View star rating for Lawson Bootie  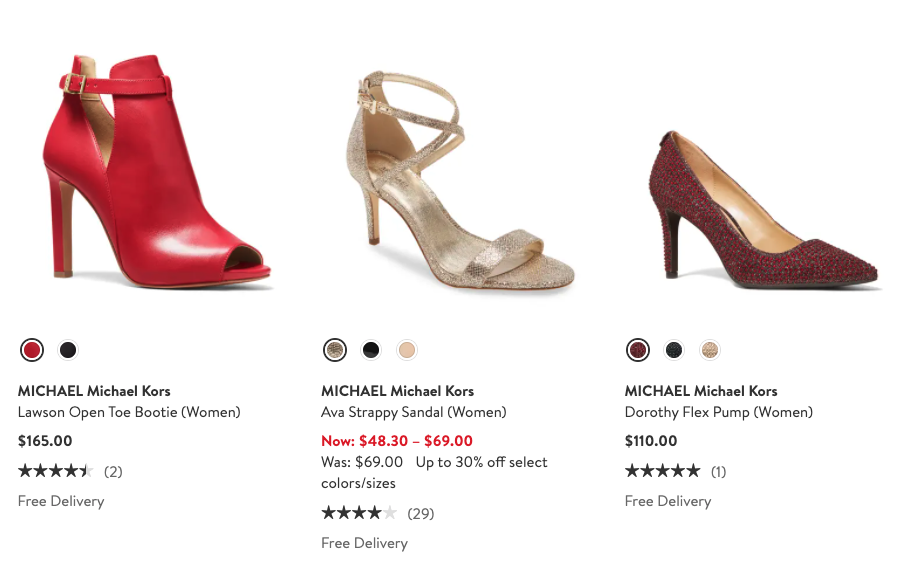point(55,471)
